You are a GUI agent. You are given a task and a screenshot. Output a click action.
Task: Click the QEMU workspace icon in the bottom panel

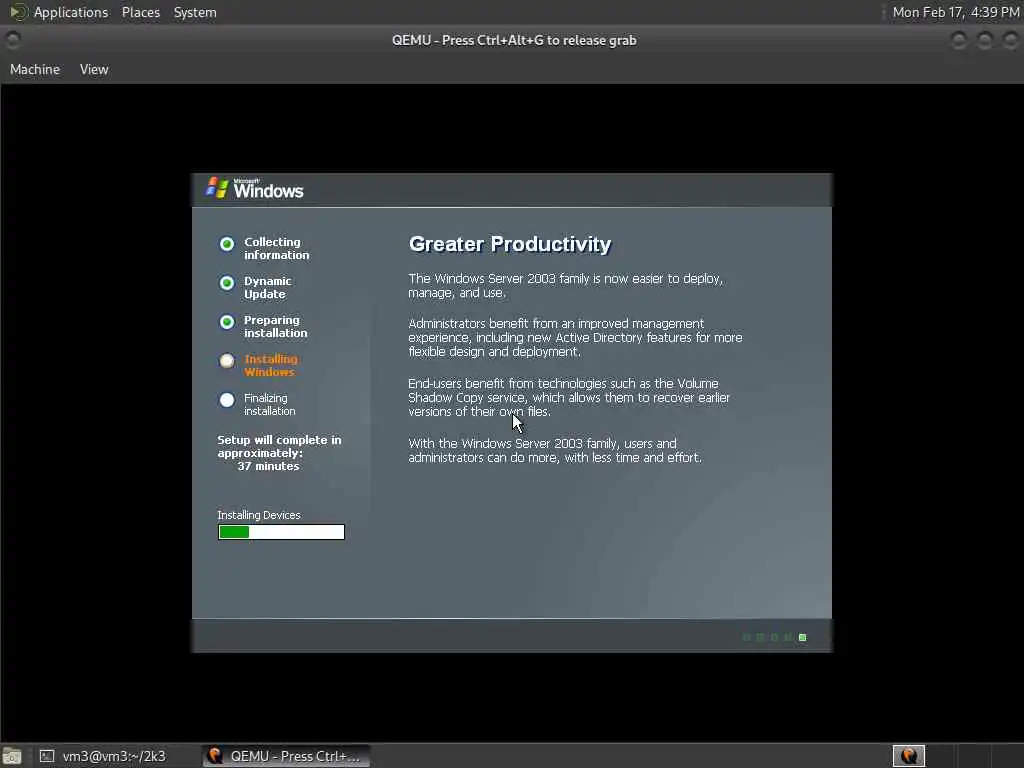pyautogui.click(x=909, y=756)
